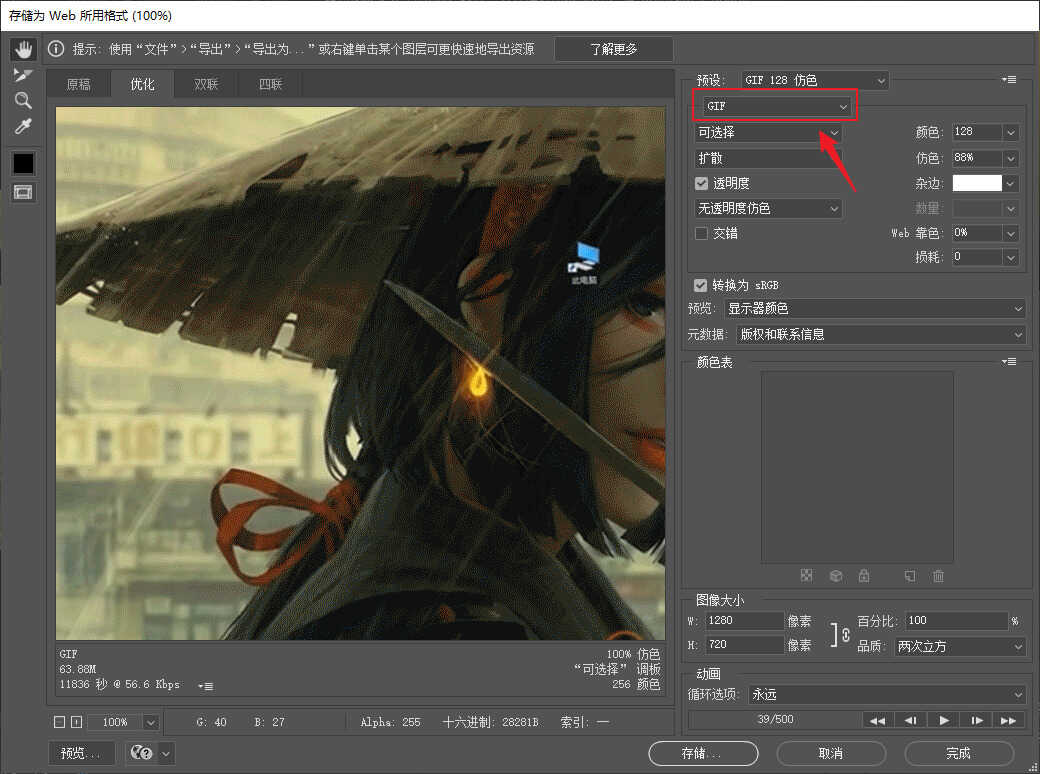
Task: Click lock color icon in color table
Action: 864,576
